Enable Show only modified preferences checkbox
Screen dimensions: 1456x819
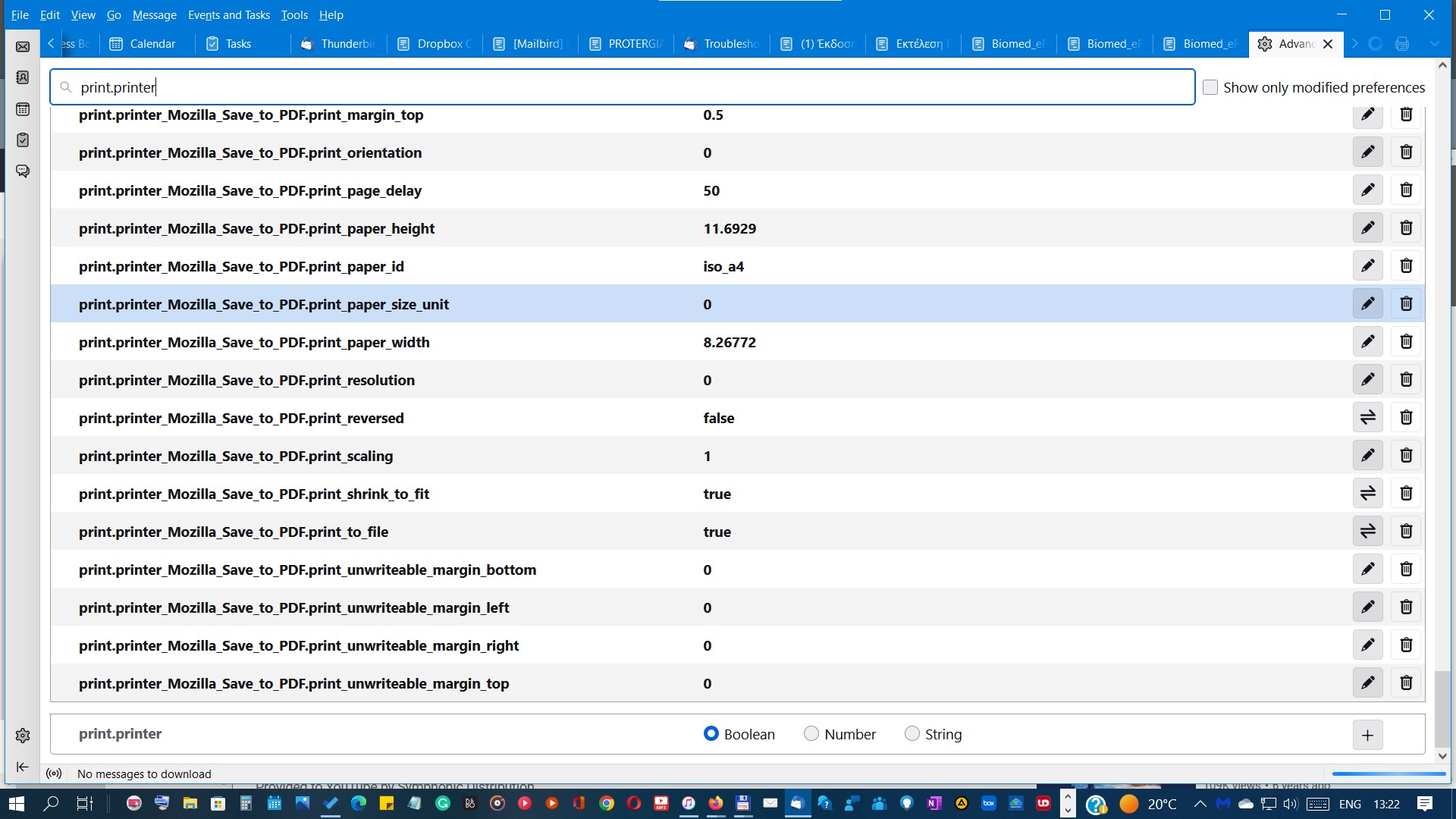pyautogui.click(x=1210, y=87)
